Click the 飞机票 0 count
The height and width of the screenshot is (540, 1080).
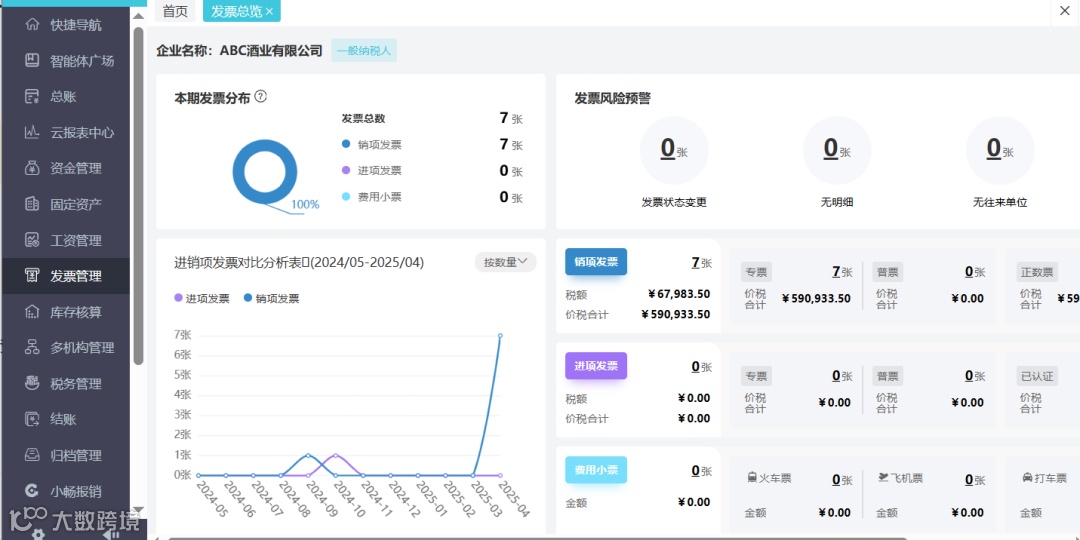969,480
